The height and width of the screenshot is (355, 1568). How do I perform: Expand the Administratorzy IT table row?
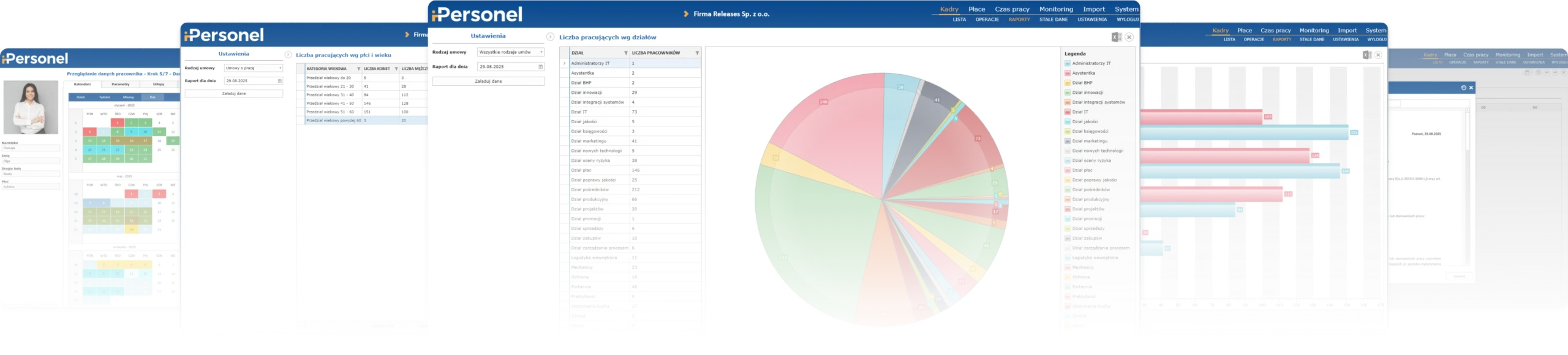click(x=564, y=63)
